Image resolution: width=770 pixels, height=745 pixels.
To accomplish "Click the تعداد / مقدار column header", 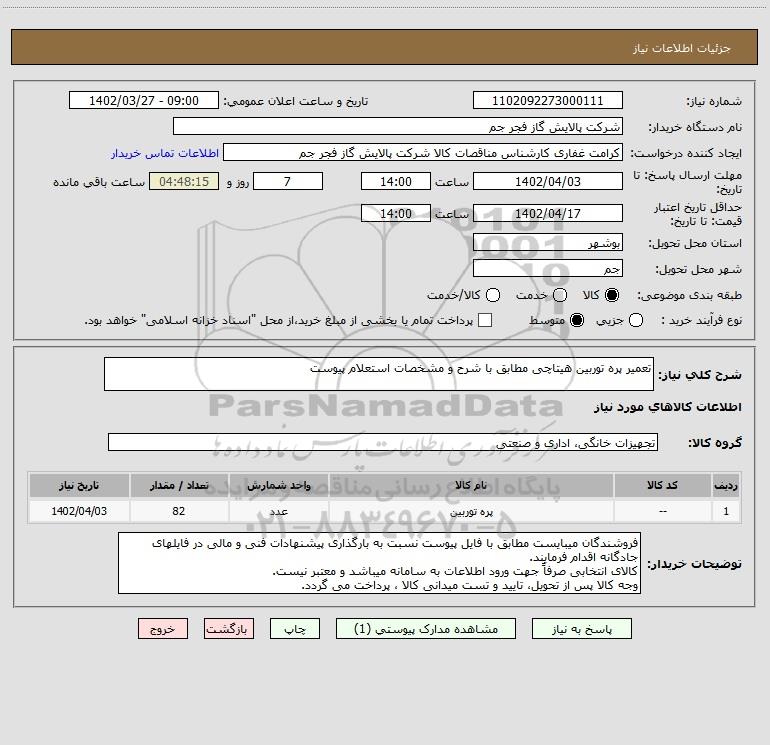I will click(x=179, y=486).
